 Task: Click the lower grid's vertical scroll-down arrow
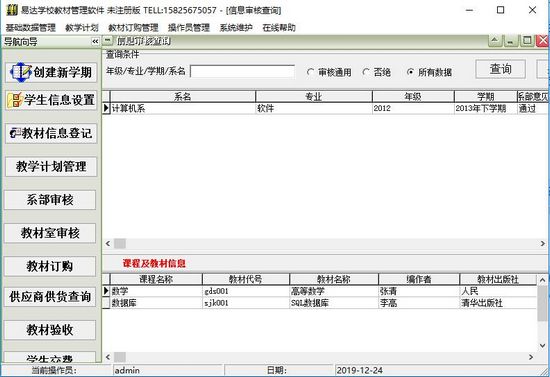coord(542,346)
